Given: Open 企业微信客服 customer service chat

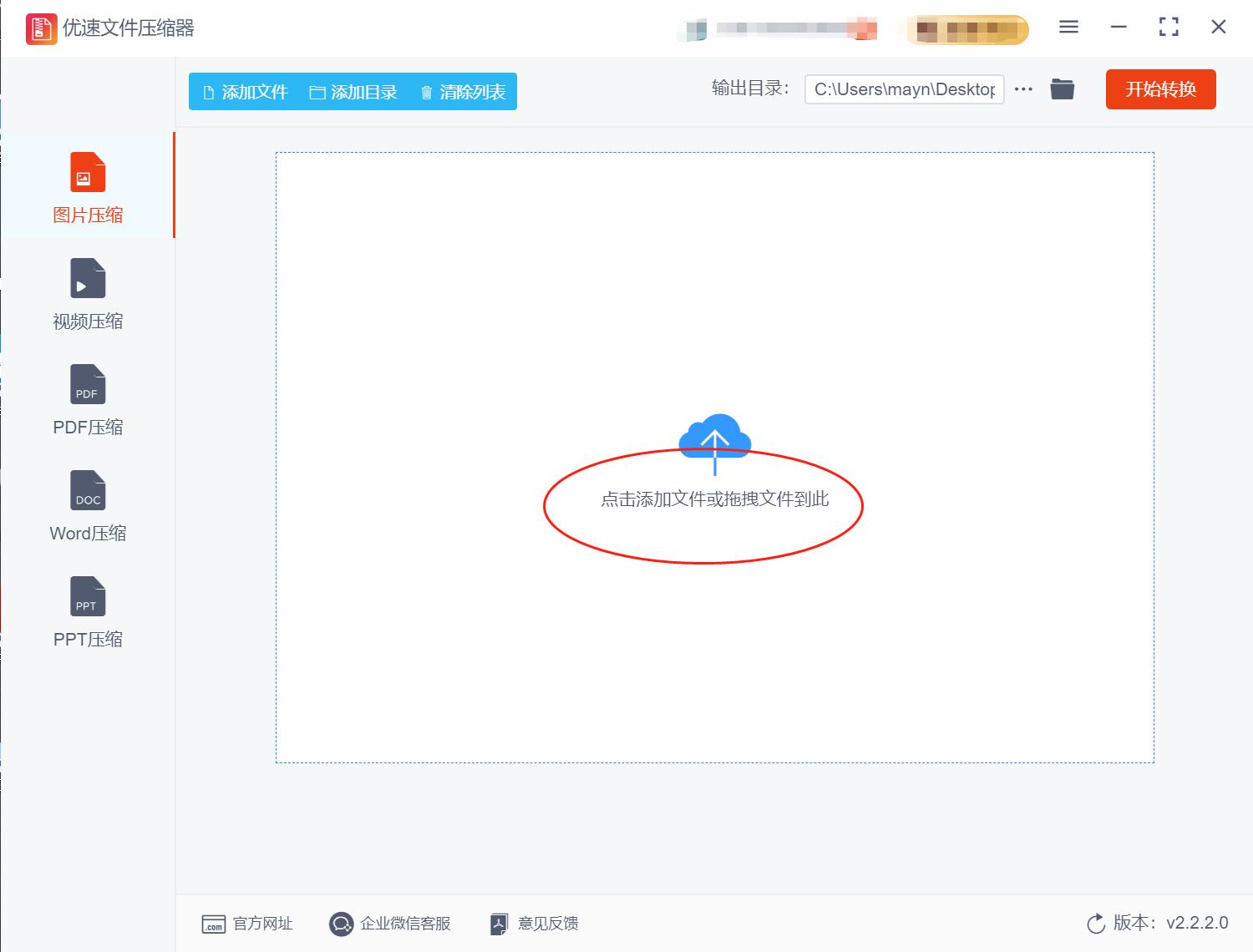Looking at the screenshot, I should tap(342, 924).
